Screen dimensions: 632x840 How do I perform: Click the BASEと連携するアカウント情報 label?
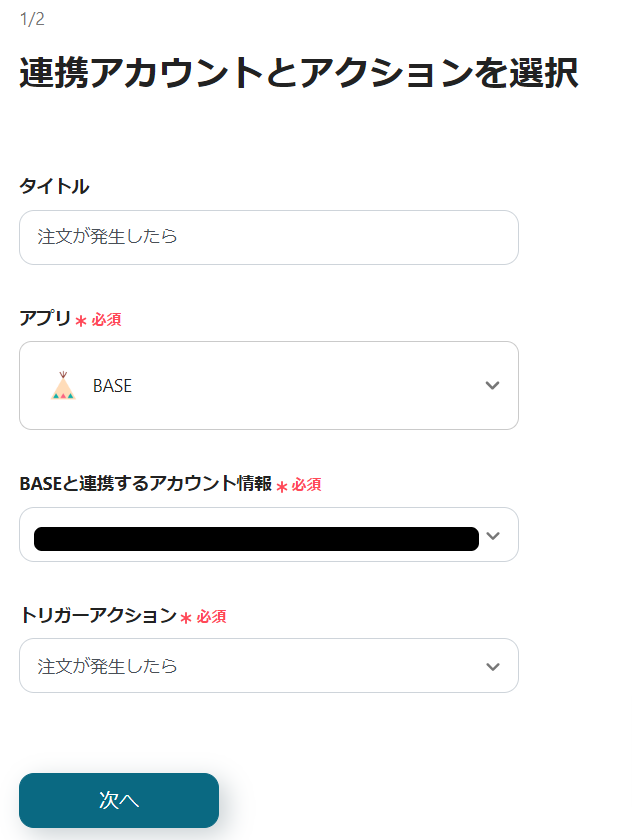pos(145,484)
